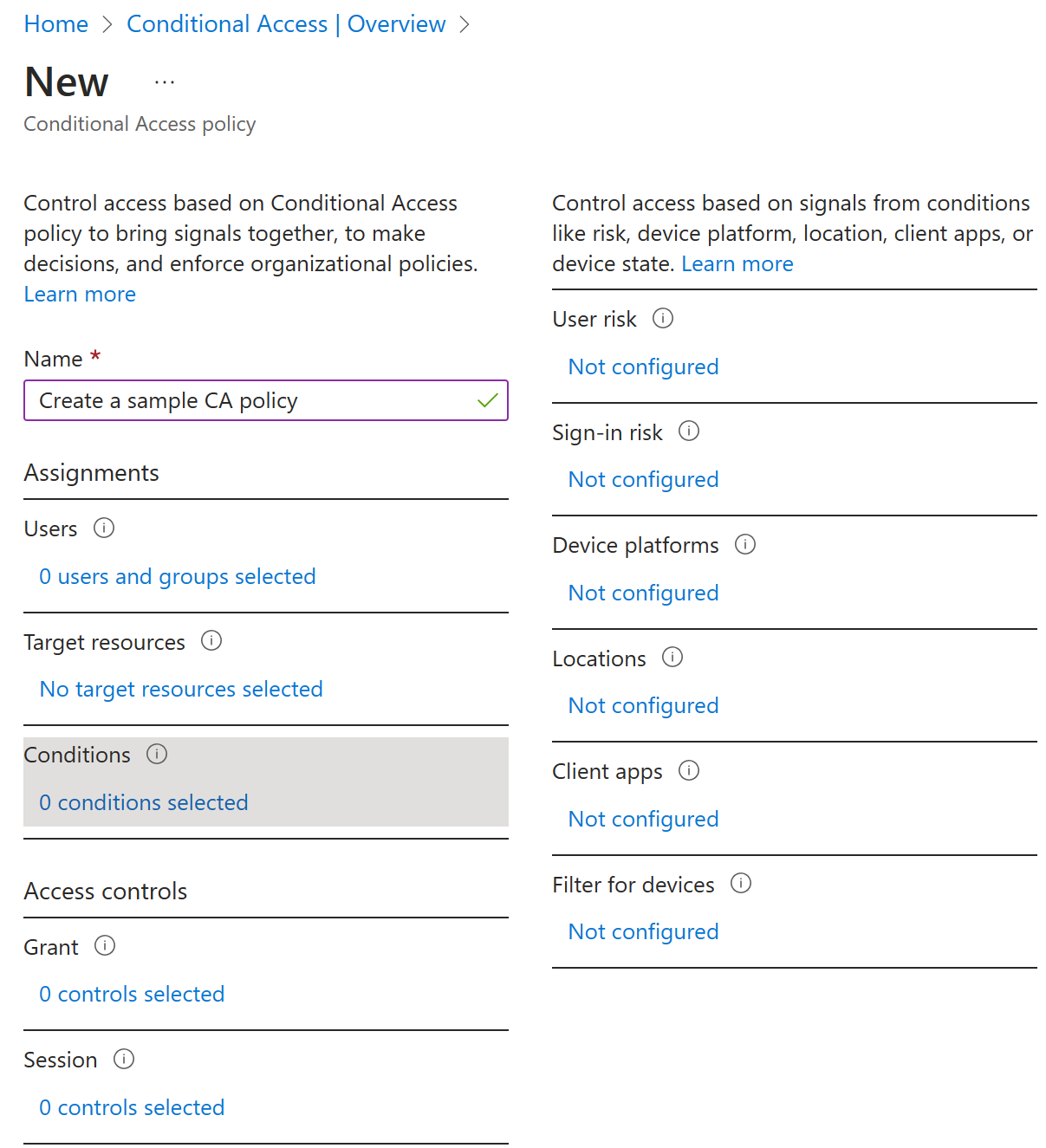Viewport: 1046px width, 1148px height.
Task: Click Learn more about Conditional Access policies
Action: [x=79, y=295]
